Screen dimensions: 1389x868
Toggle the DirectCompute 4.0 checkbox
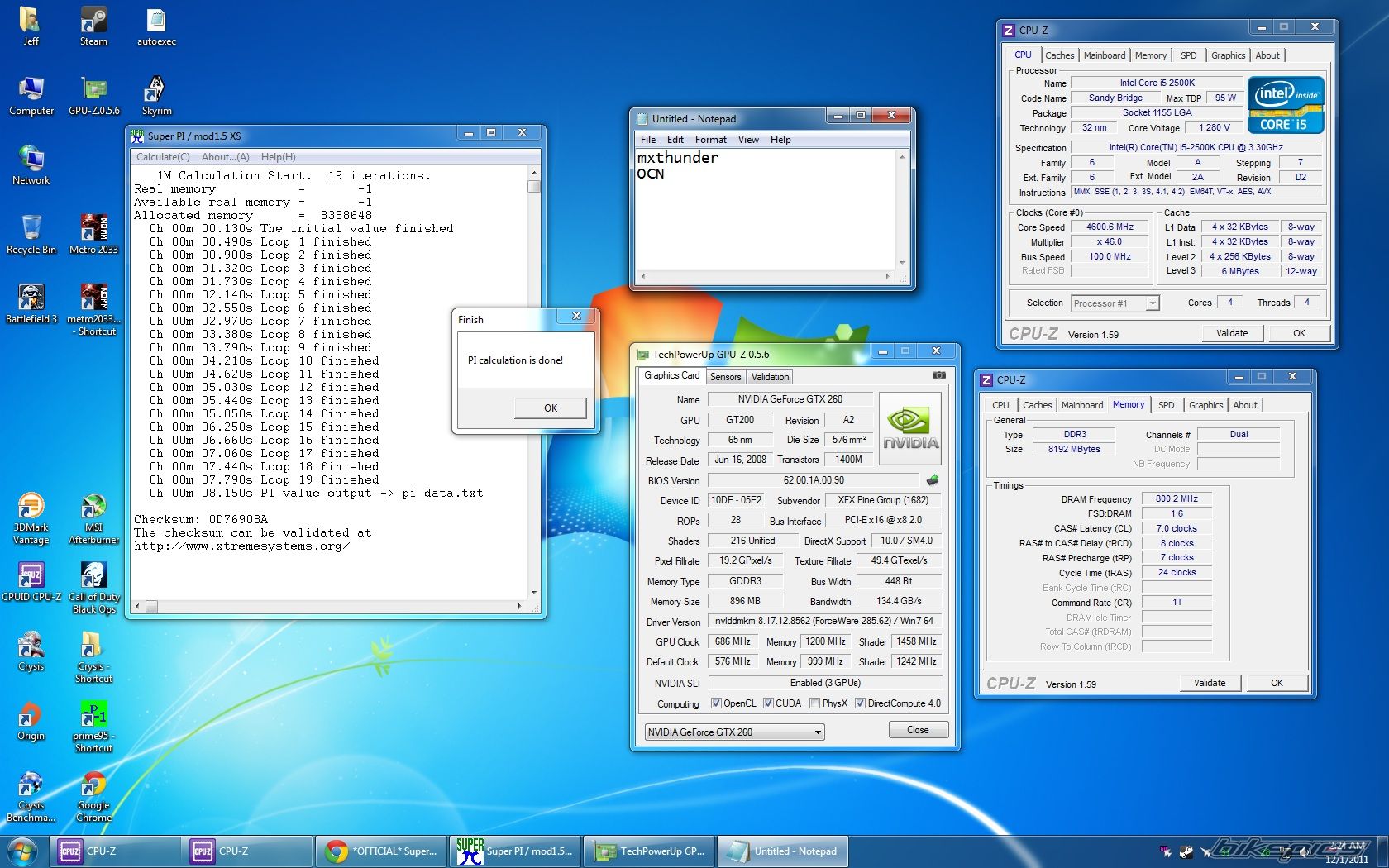pos(860,703)
